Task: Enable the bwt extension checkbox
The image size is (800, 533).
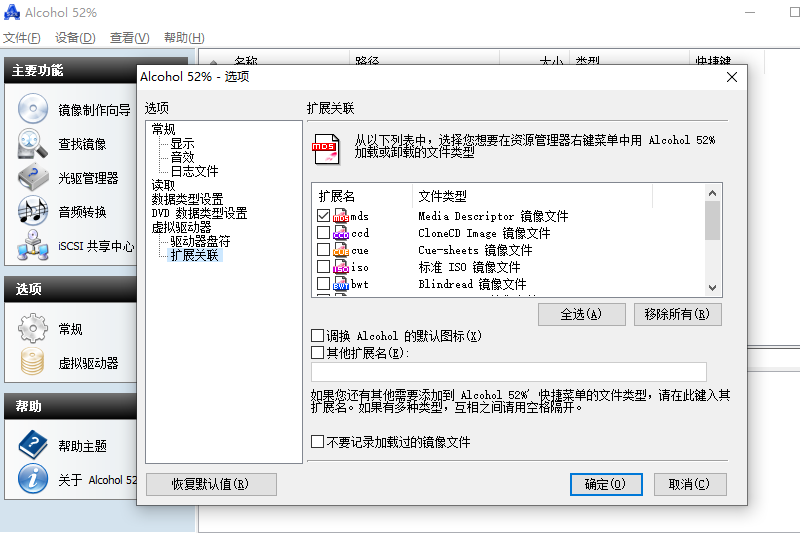Action: pyautogui.click(x=323, y=284)
